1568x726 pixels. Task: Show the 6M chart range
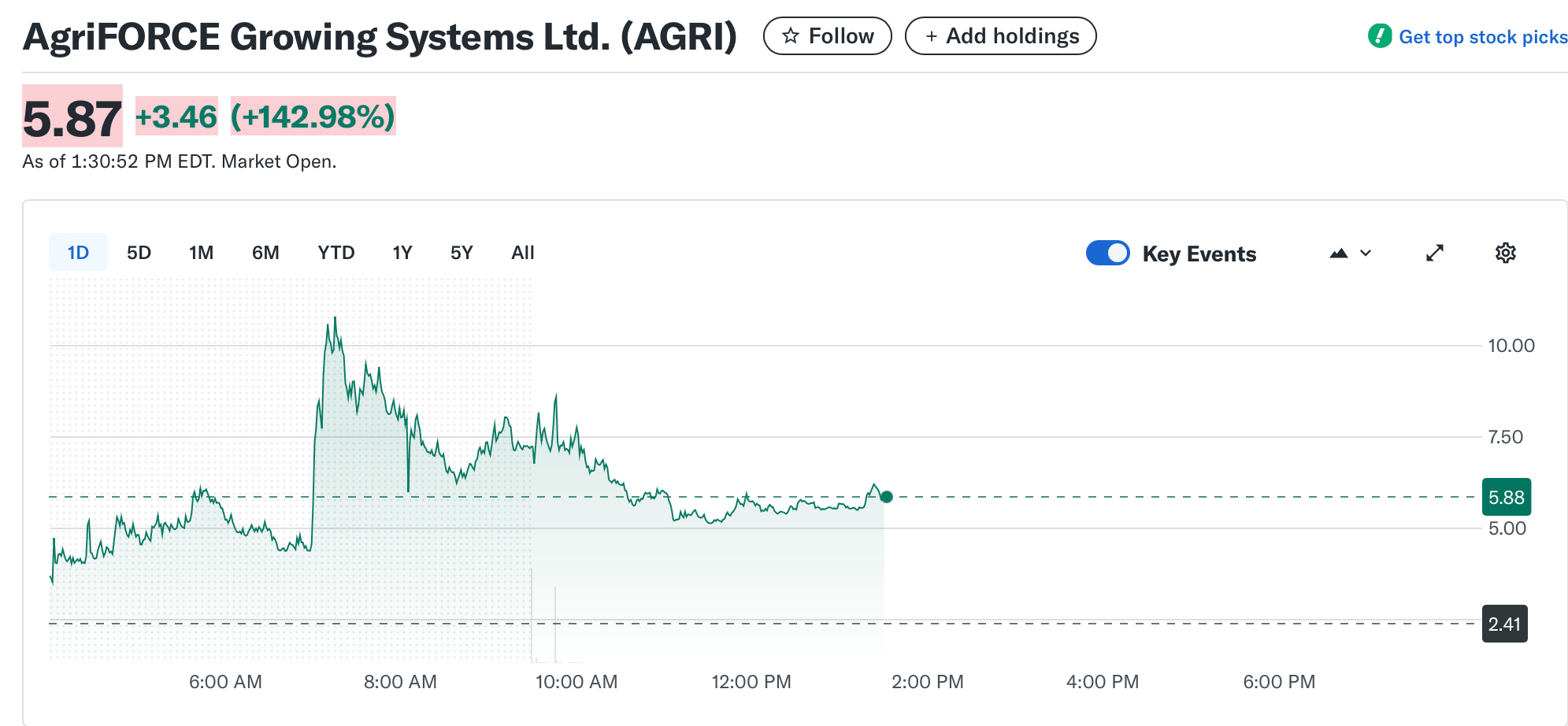click(x=265, y=253)
